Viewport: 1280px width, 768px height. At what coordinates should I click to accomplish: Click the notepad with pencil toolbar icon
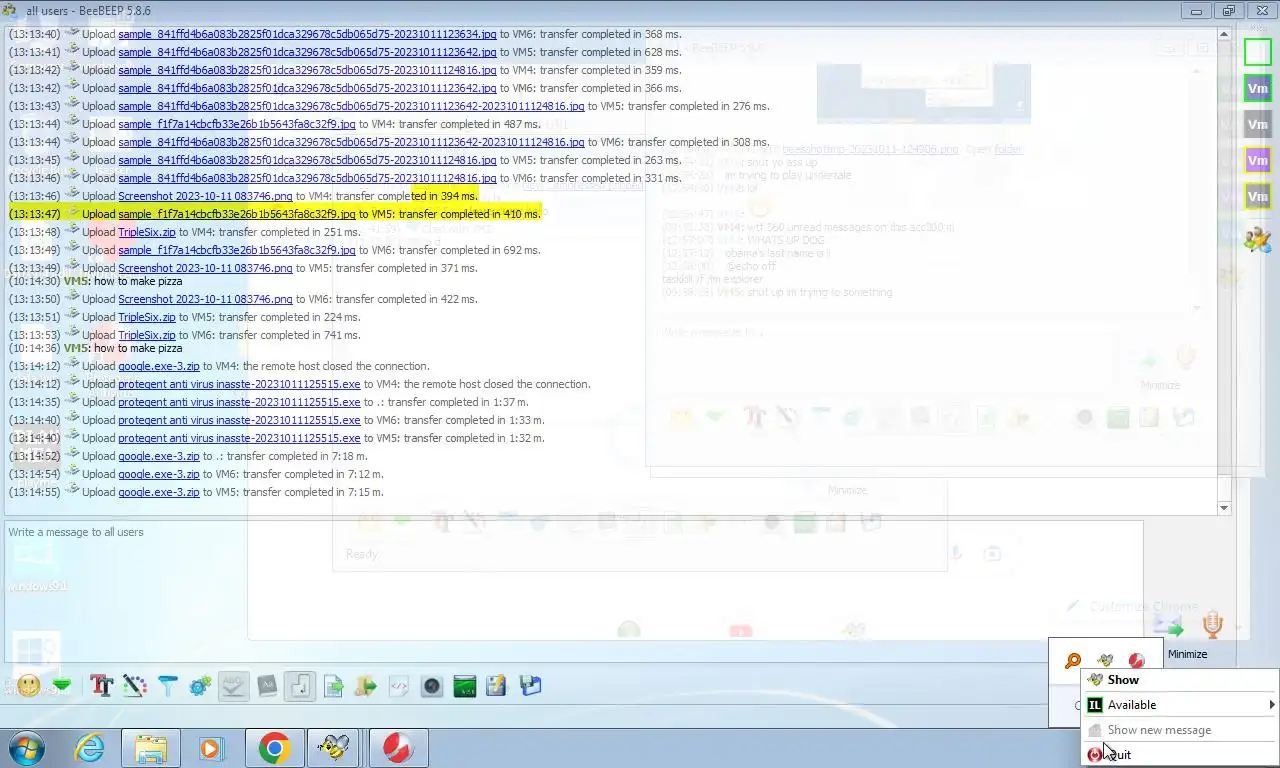(496, 686)
